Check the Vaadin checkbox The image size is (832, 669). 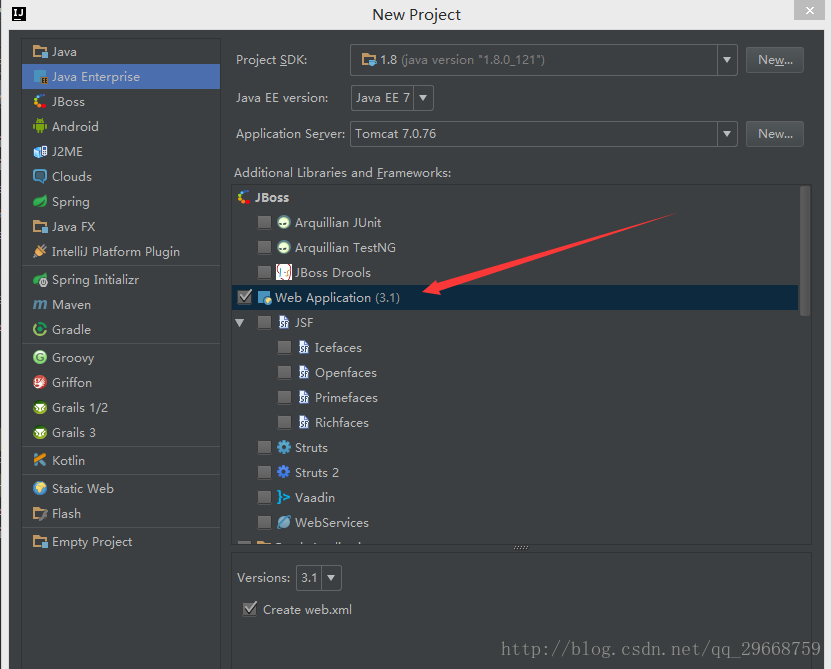click(264, 497)
